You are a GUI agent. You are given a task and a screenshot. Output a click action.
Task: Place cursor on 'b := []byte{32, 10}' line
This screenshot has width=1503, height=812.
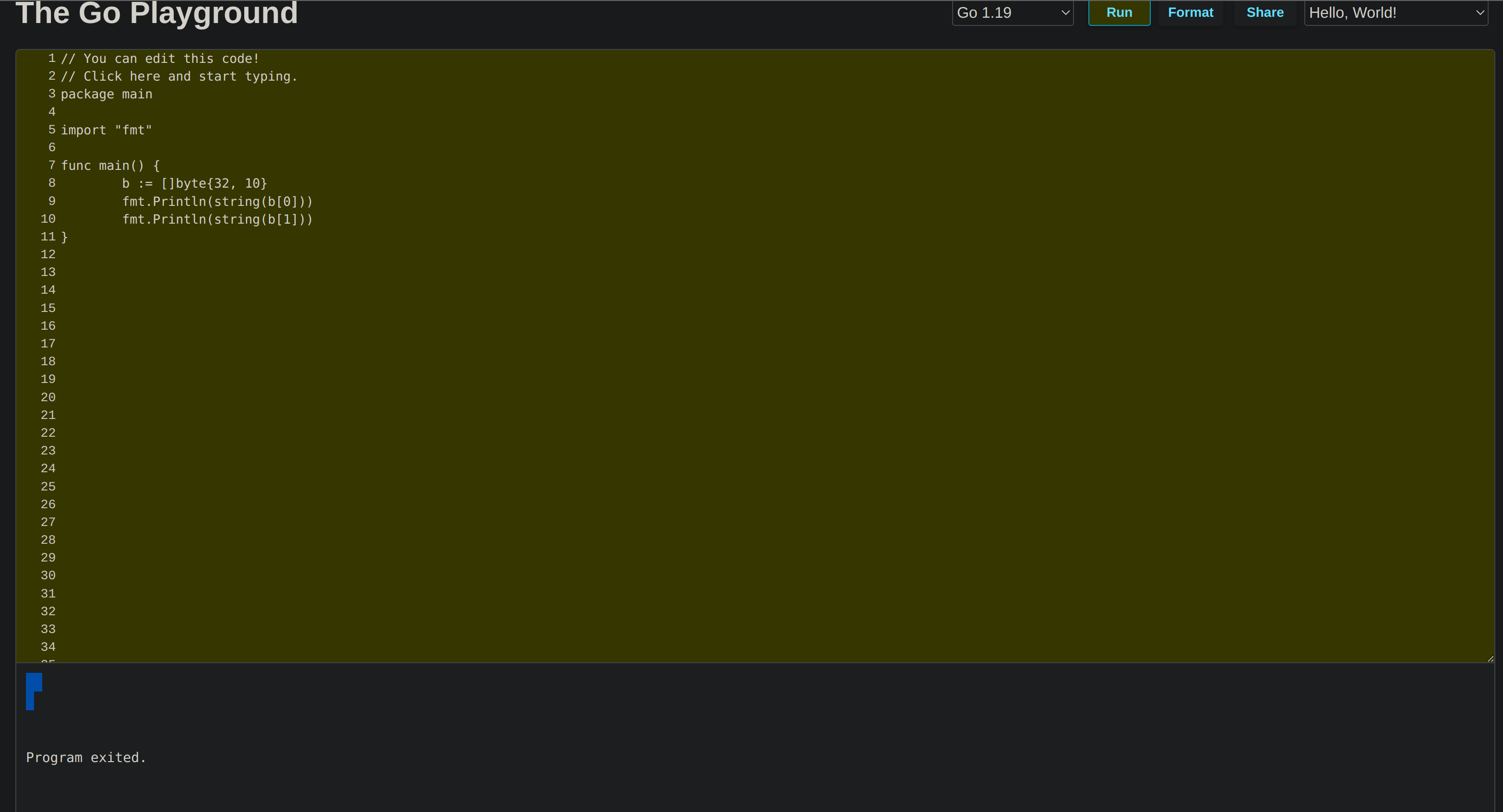194,183
